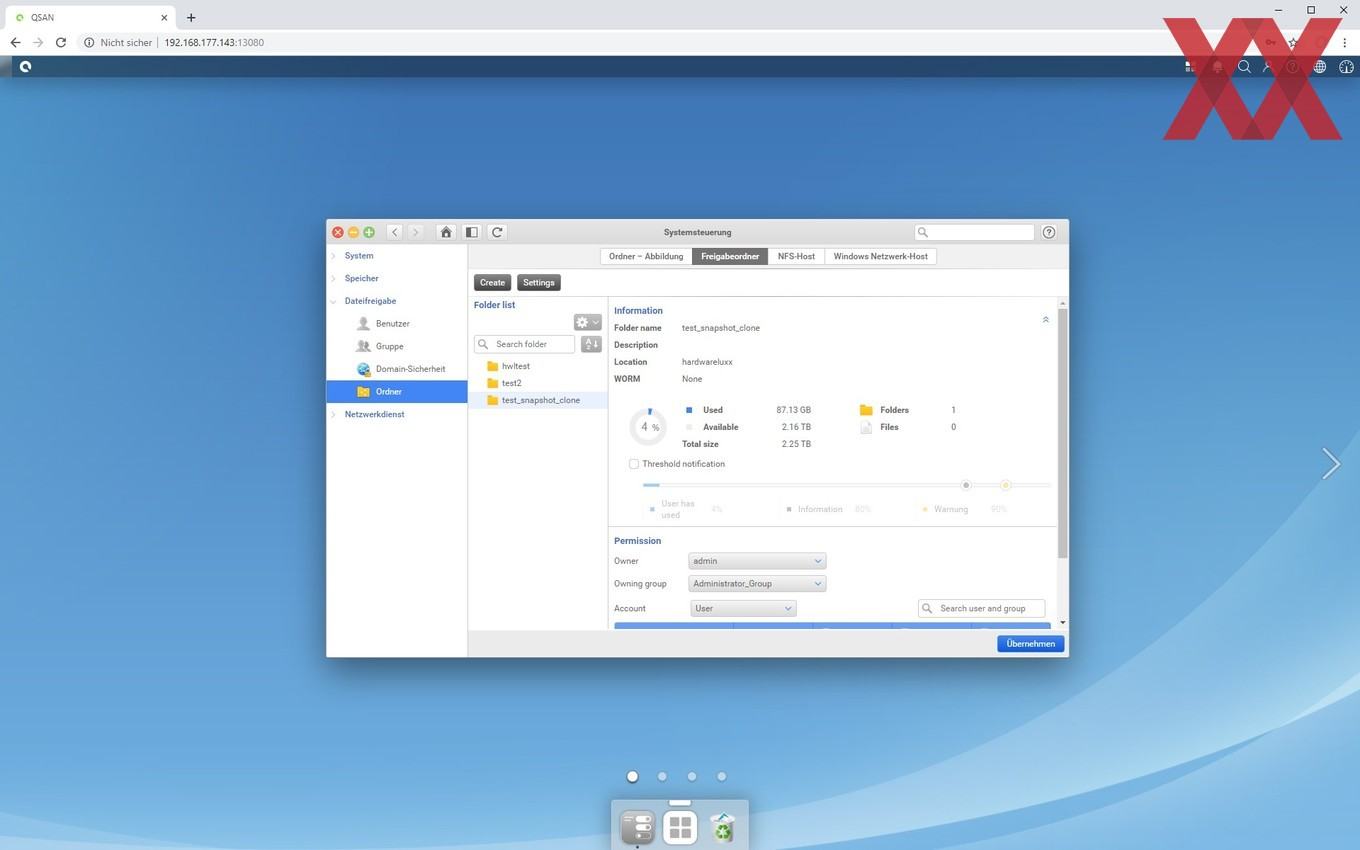Open the Account User dropdown
This screenshot has height=850, width=1360.
click(x=743, y=608)
